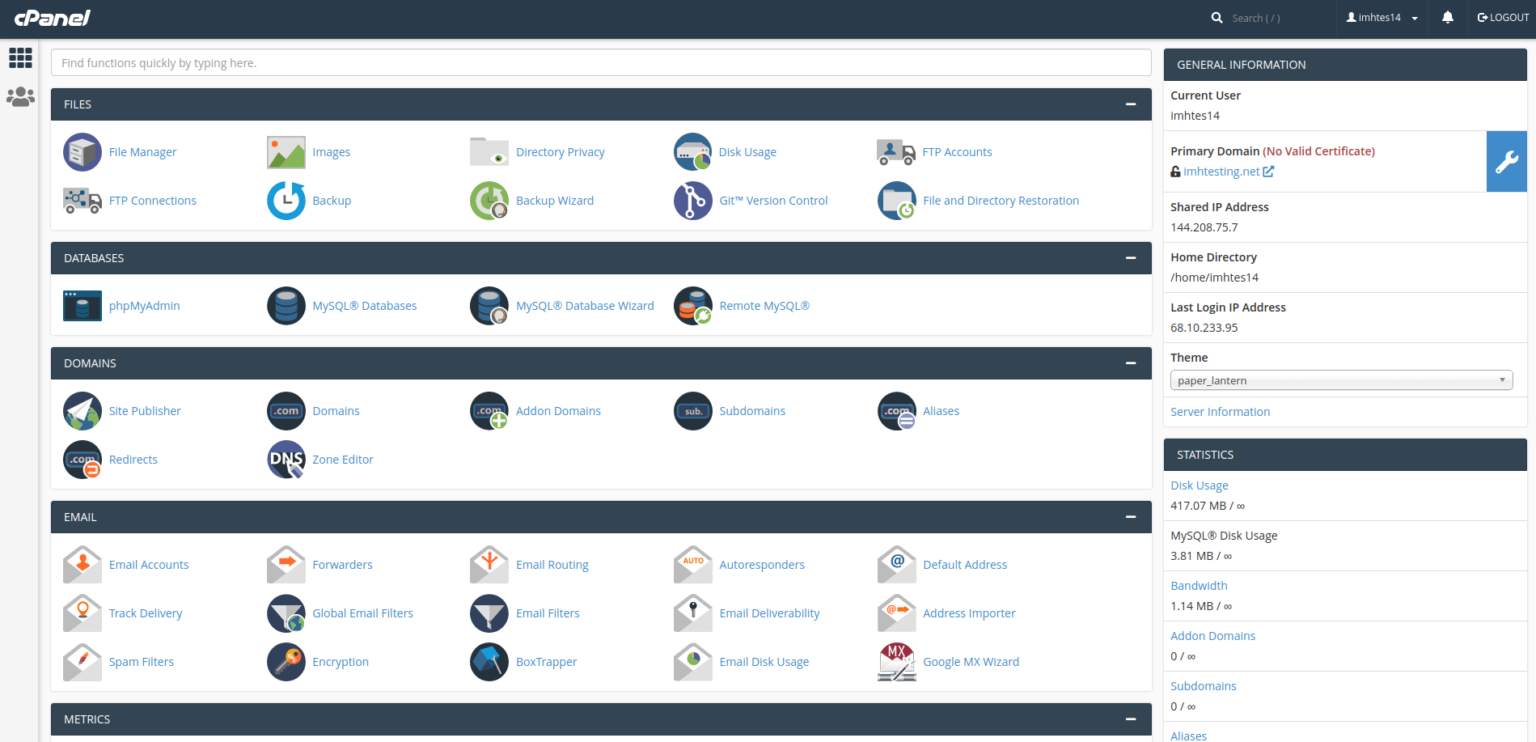Open the DNS Zone Editor icon
Viewport: 1536px width, 742px height.
[x=286, y=460]
